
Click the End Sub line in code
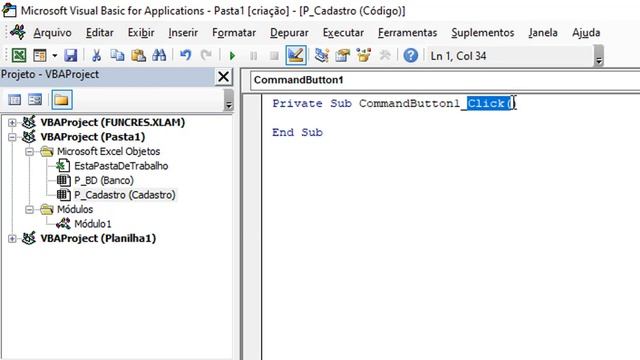(x=298, y=132)
